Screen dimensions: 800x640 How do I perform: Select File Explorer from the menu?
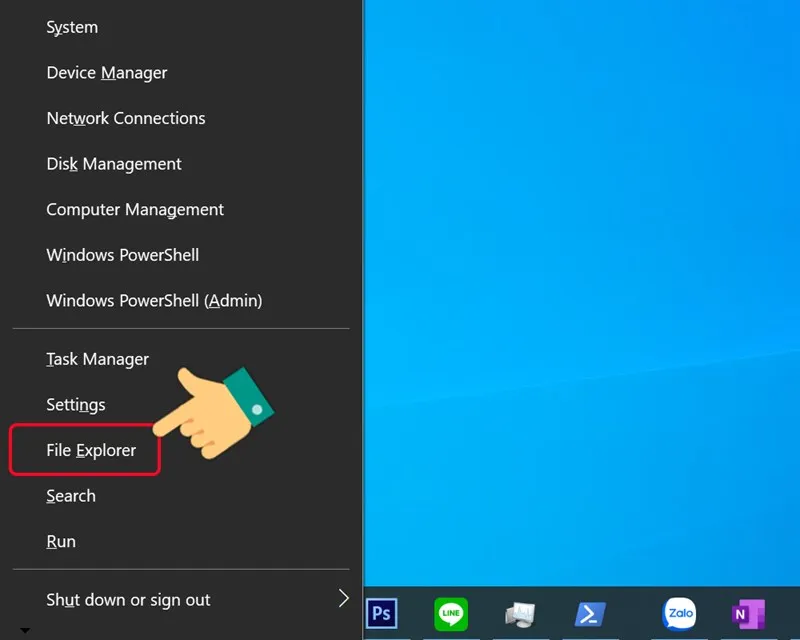pos(91,451)
